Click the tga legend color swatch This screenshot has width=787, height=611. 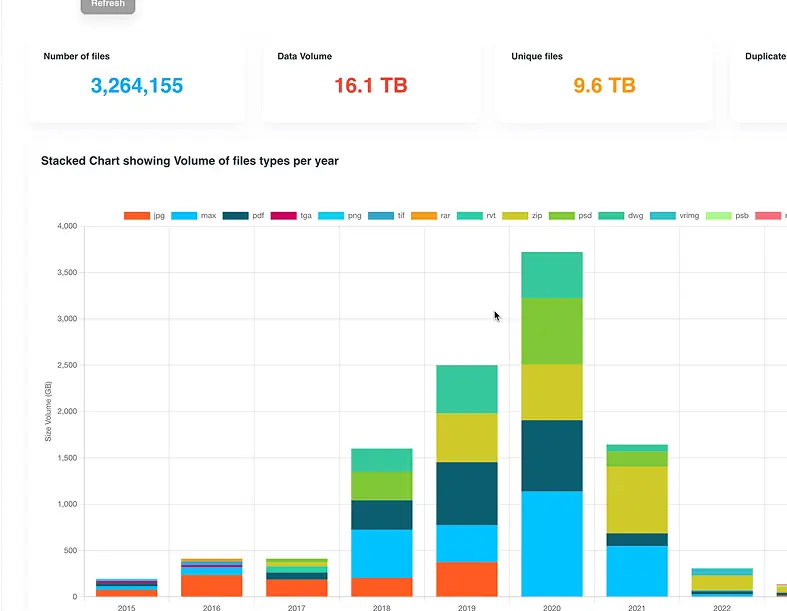coord(283,215)
